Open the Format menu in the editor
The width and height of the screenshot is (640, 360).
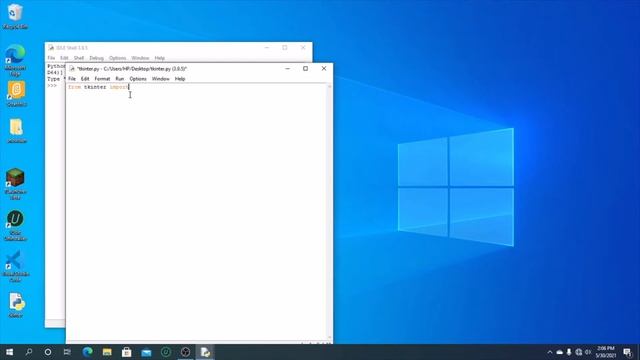[102, 79]
